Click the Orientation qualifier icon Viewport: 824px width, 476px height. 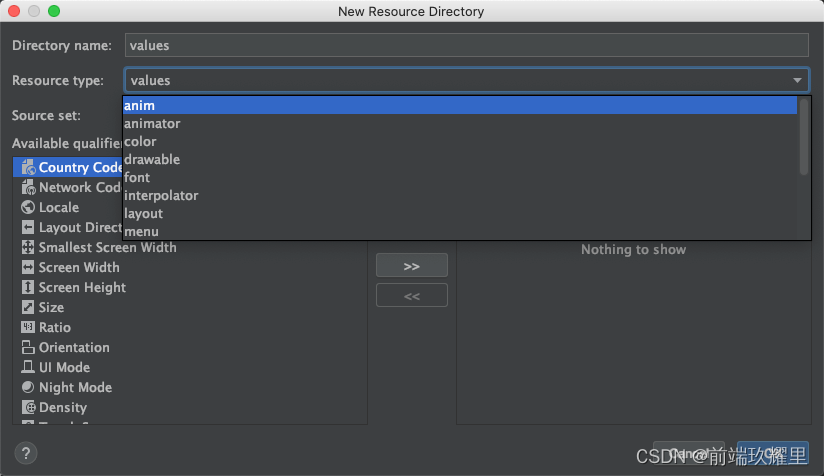28,347
